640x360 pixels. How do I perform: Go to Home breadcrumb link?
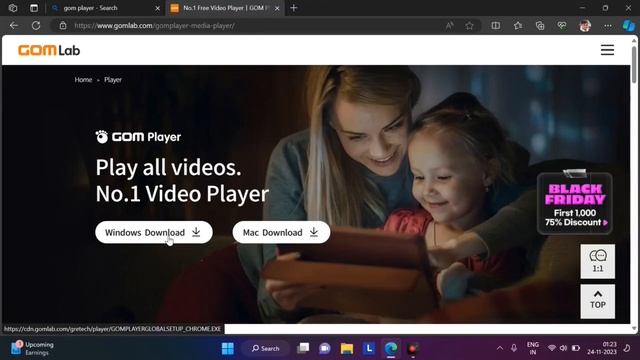point(83,80)
